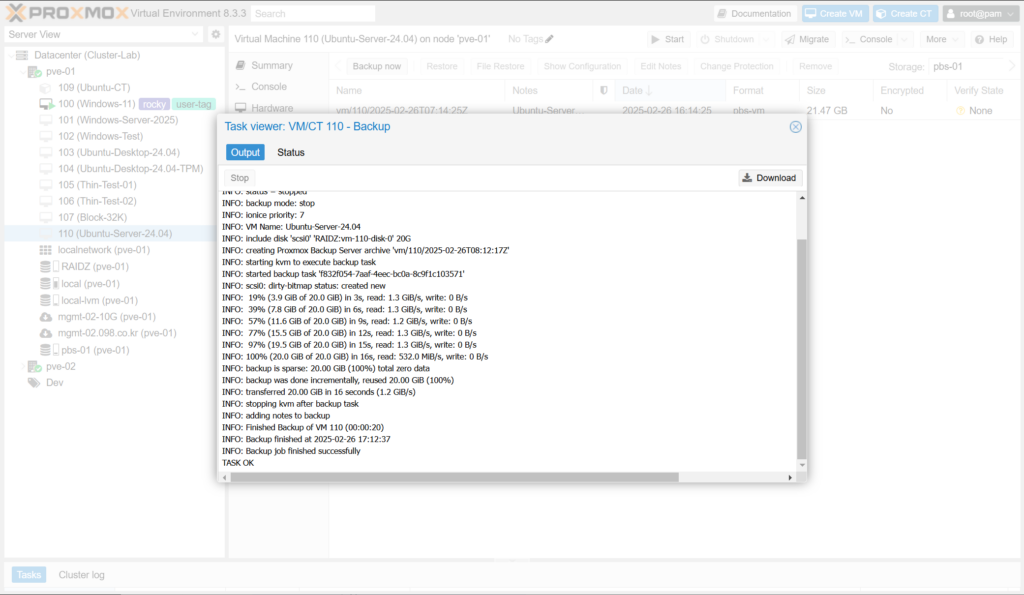Select the running 100 (Windows-11) VM

point(96,104)
